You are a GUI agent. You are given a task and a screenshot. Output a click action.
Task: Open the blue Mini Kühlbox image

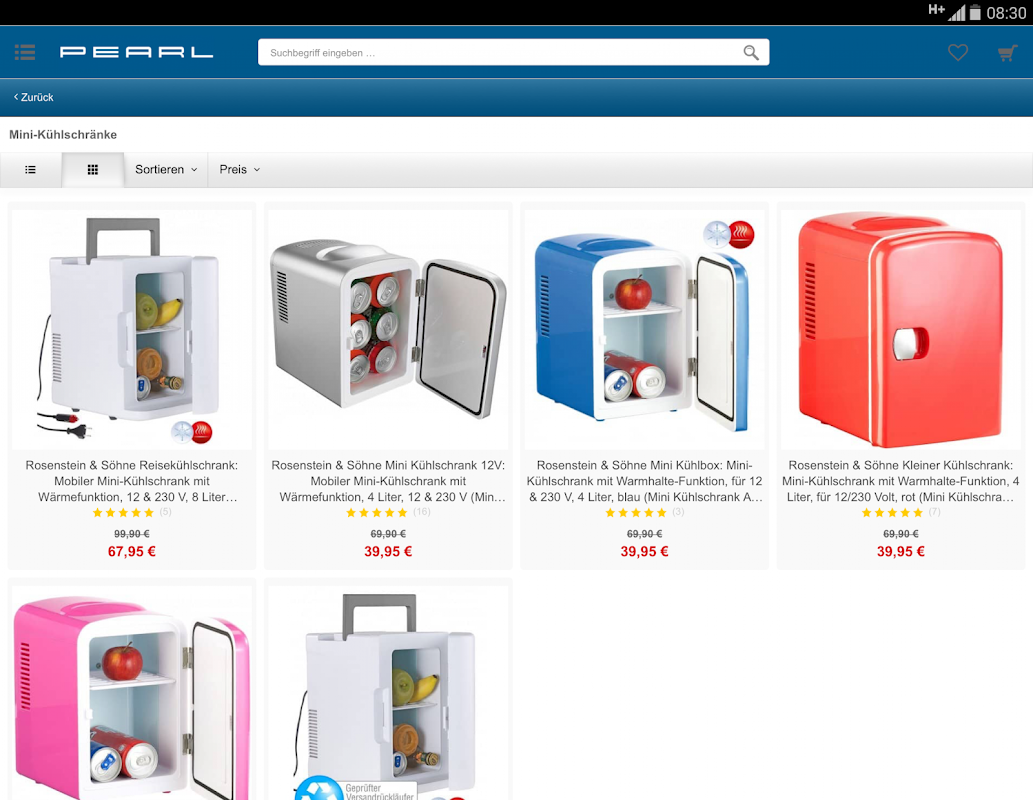(644, 329)
